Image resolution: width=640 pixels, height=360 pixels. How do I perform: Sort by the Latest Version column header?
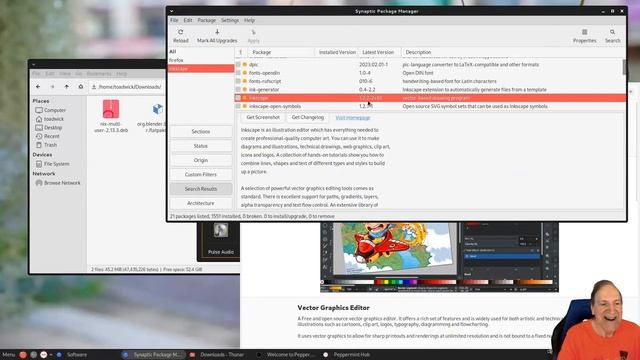[380, 52]
